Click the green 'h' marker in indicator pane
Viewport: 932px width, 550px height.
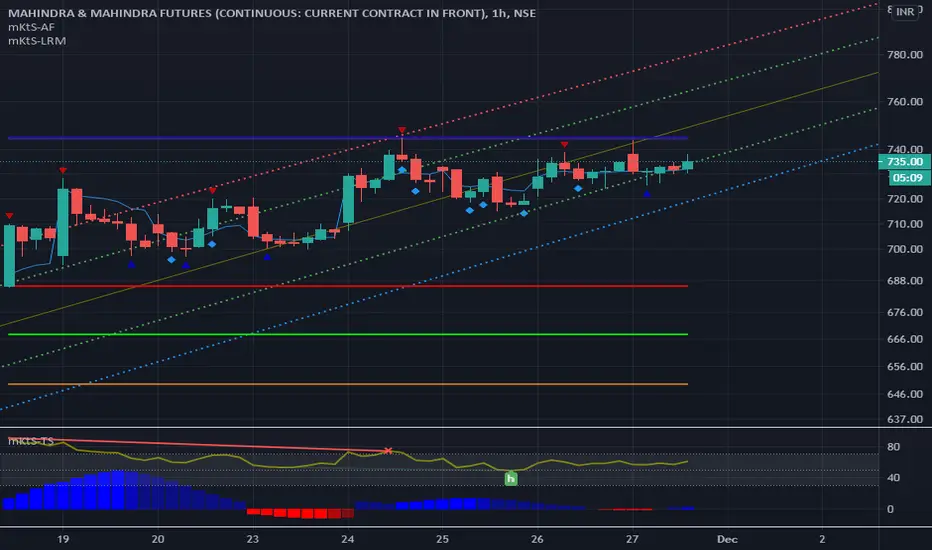tap(511, 478)
